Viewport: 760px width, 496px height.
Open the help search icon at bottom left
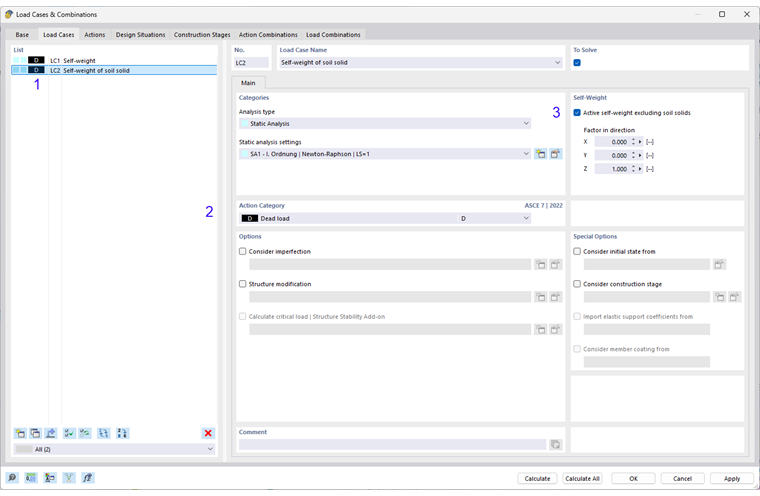pyautogui.click(x=12, y=478)
